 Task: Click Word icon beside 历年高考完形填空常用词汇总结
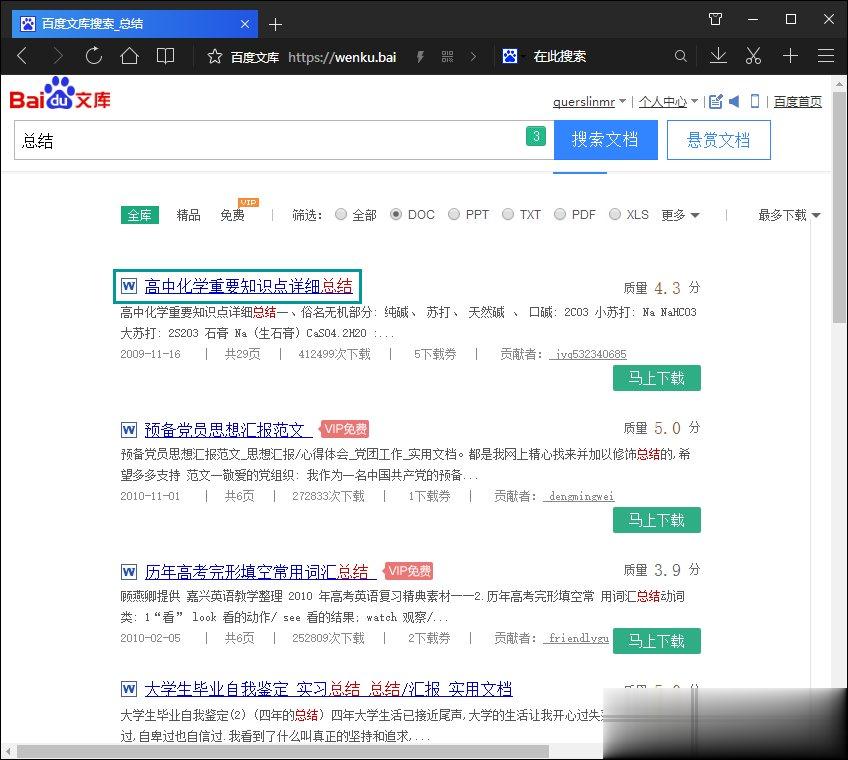129,572
